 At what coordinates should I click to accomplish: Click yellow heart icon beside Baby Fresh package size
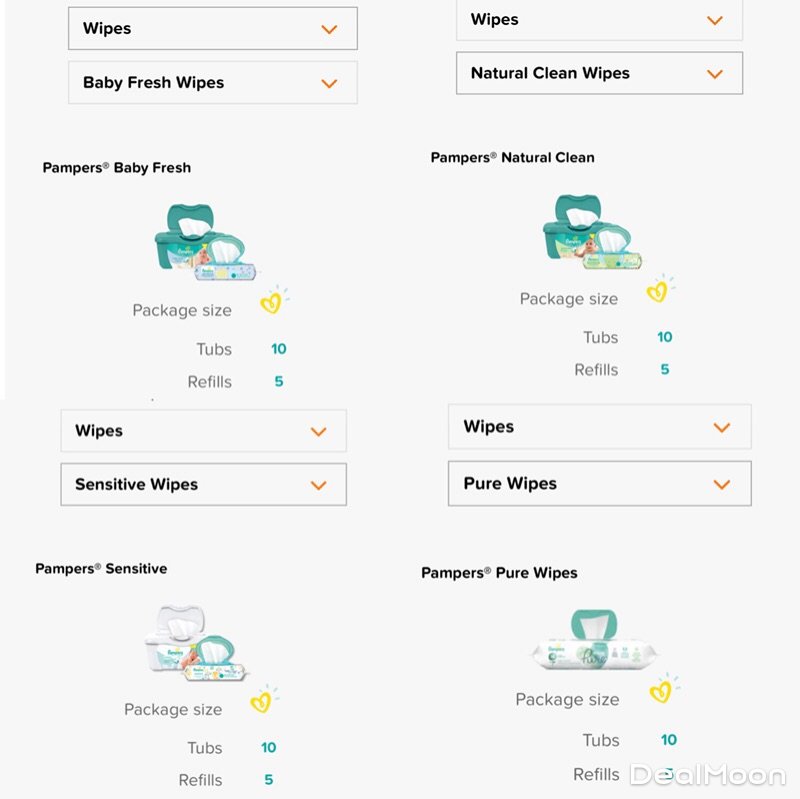(272, 302)
